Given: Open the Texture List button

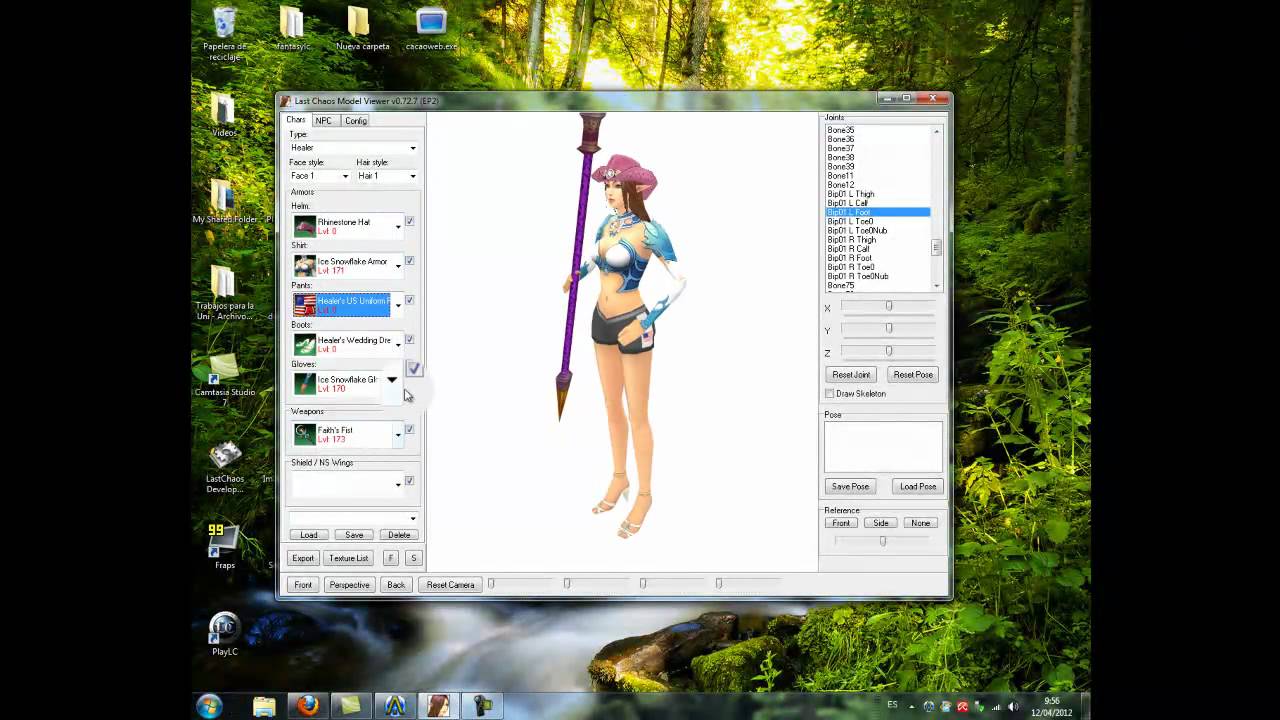Looking at the screenshot, I should pyautogui.click(x=349, y=558).
